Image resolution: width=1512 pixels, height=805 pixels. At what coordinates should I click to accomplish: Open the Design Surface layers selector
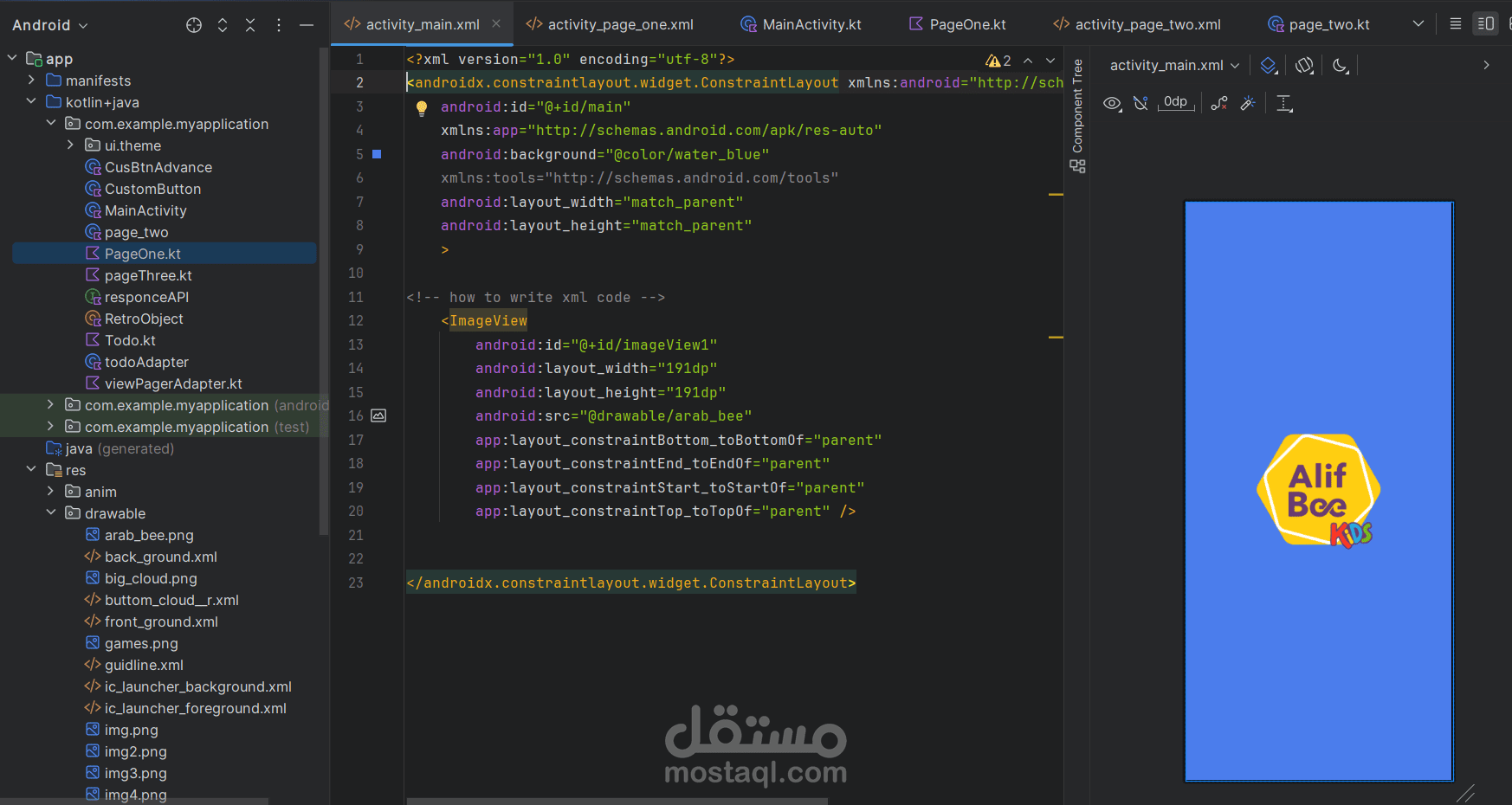[x=1269, y=66]
